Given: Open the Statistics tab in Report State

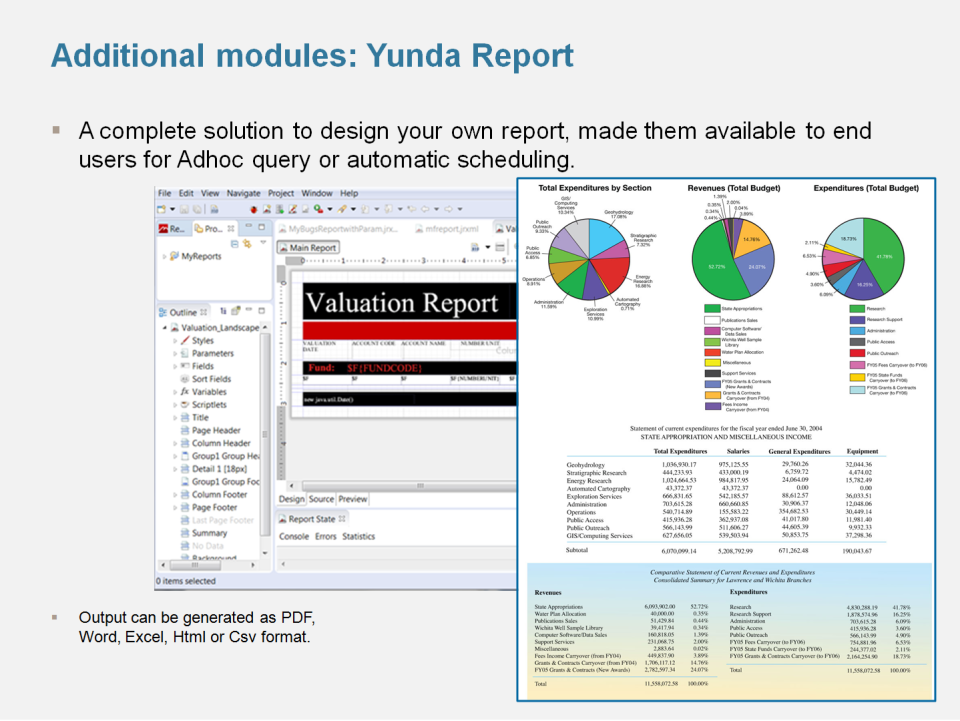Looking at the screenshot, I should (x=358, y=537).
